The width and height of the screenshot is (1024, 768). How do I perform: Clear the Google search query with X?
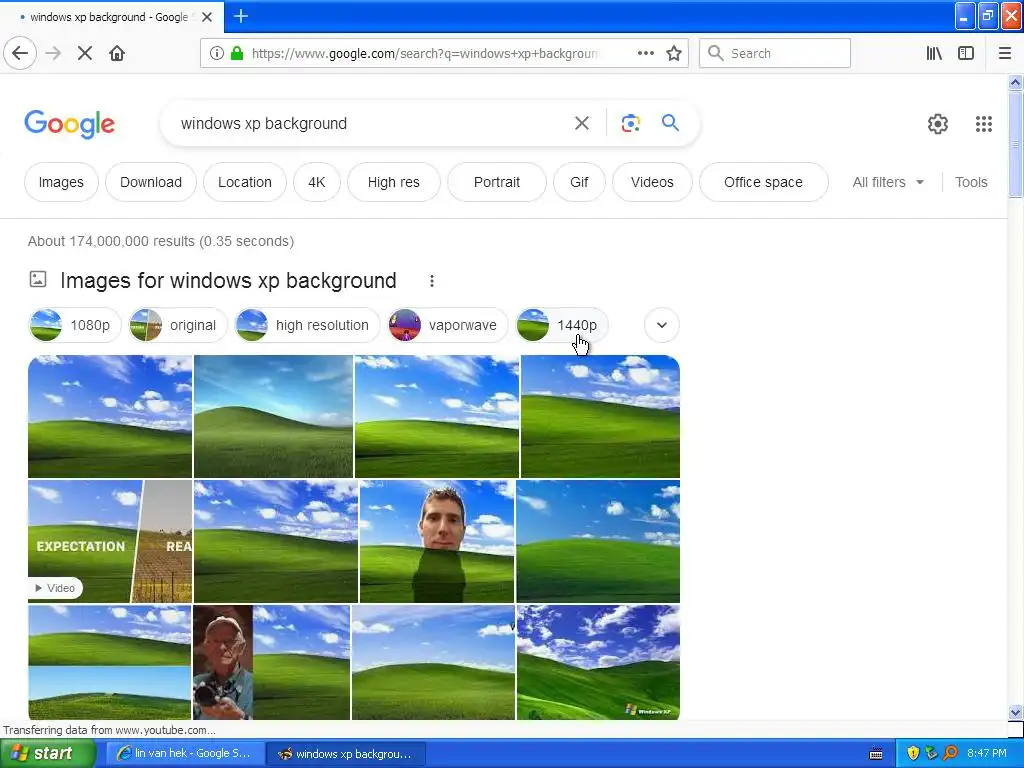tap(582, 123)
